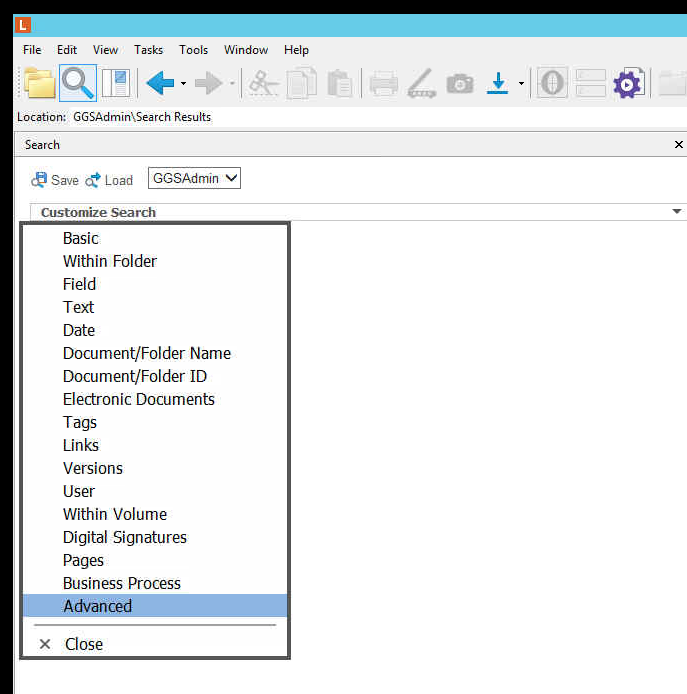The height and width of the screenshot is (694, 687).
Task: Click Save search button
Action: tap(55, 180)
